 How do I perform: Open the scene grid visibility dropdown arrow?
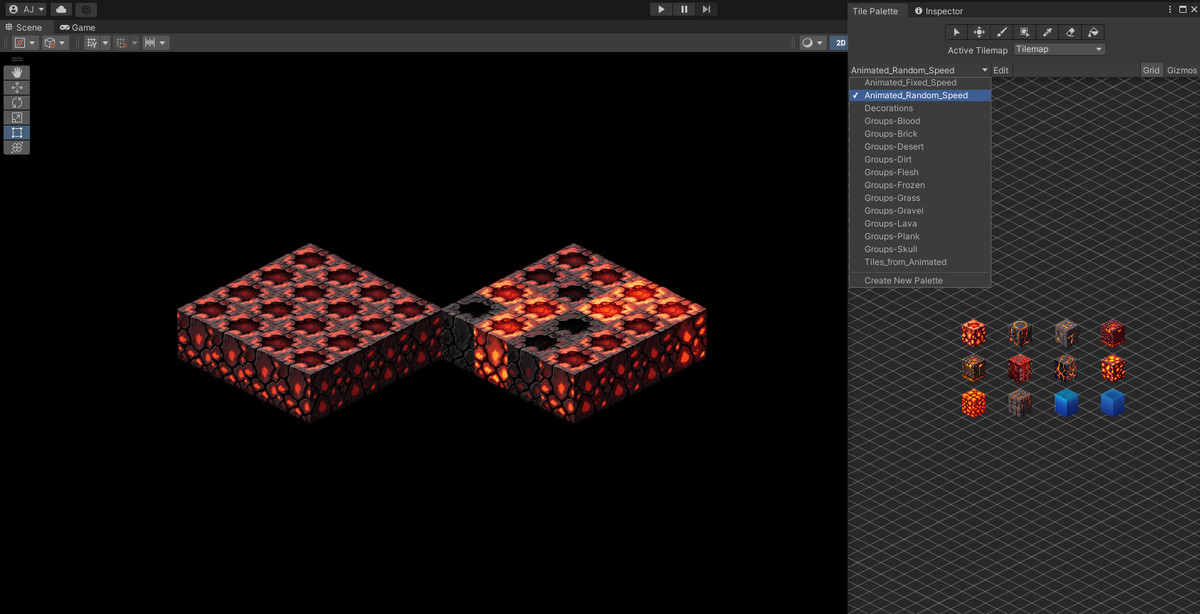(103, 42)
